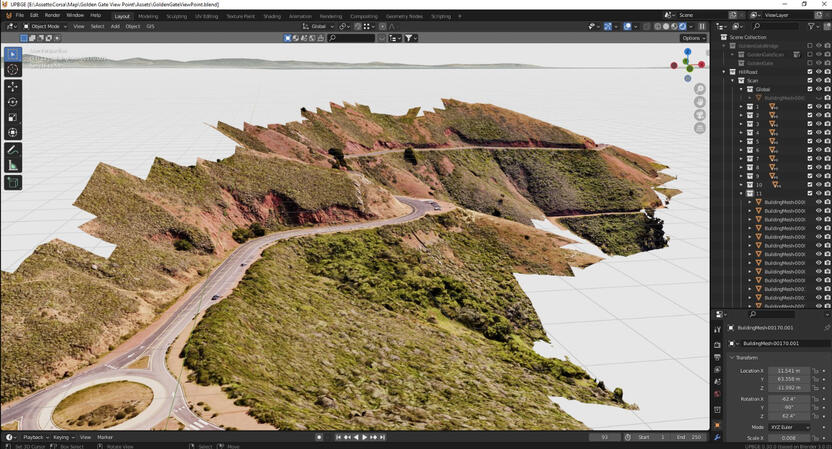Collapse the Transform panel
This screenshot has height=449, width=832.
click(745, 357)
